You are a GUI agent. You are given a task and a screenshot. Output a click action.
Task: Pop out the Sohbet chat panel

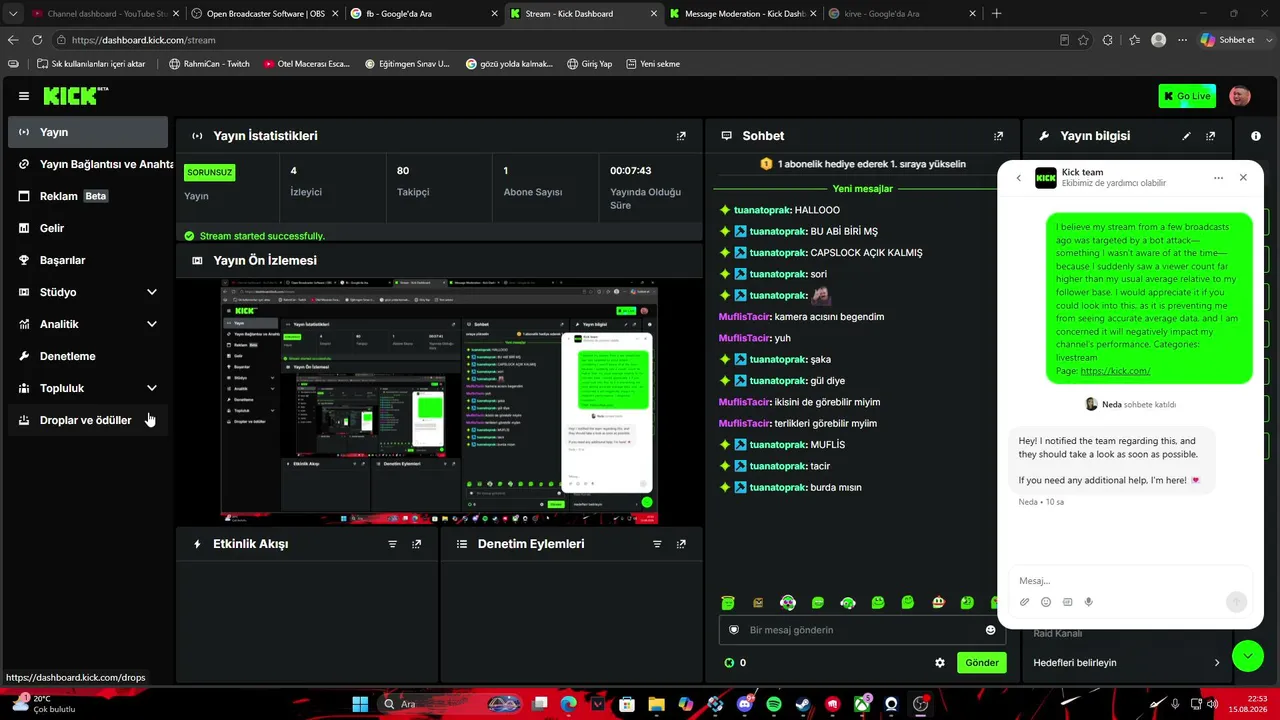(x=998, y=136)
